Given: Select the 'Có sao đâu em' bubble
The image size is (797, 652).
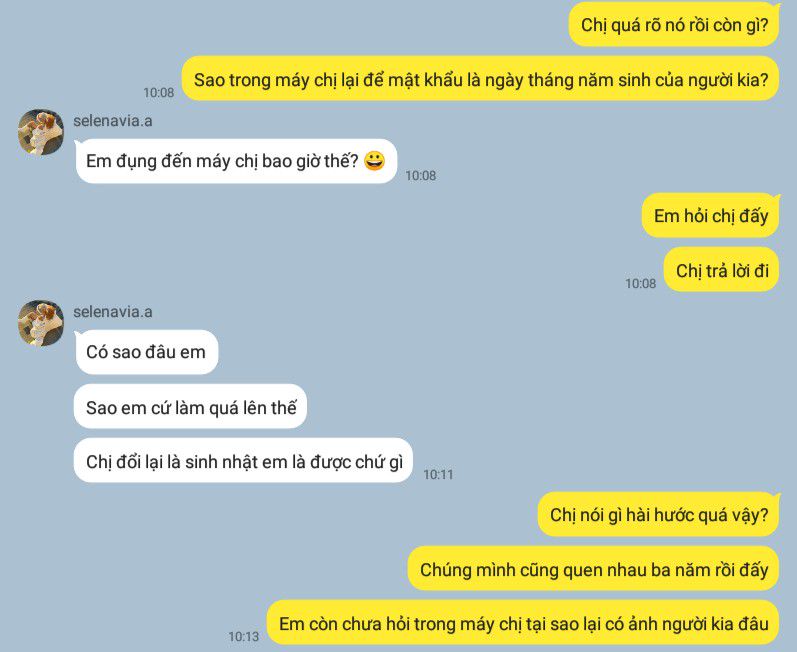Looking at the screenshot, I should pyautogui.click(x=146, y=352).
